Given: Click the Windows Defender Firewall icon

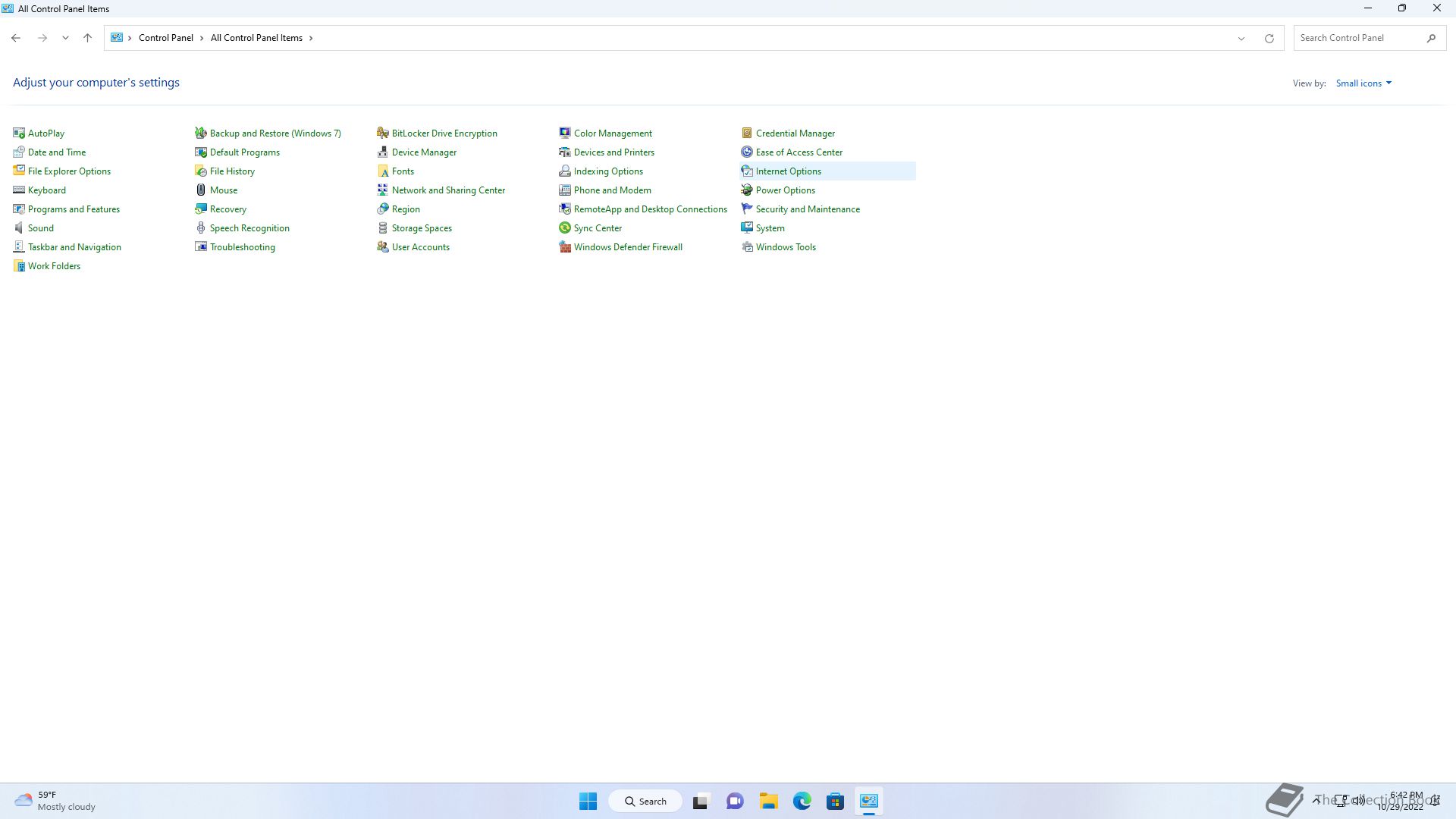Looking at the screenshot, I should (565, 247).
